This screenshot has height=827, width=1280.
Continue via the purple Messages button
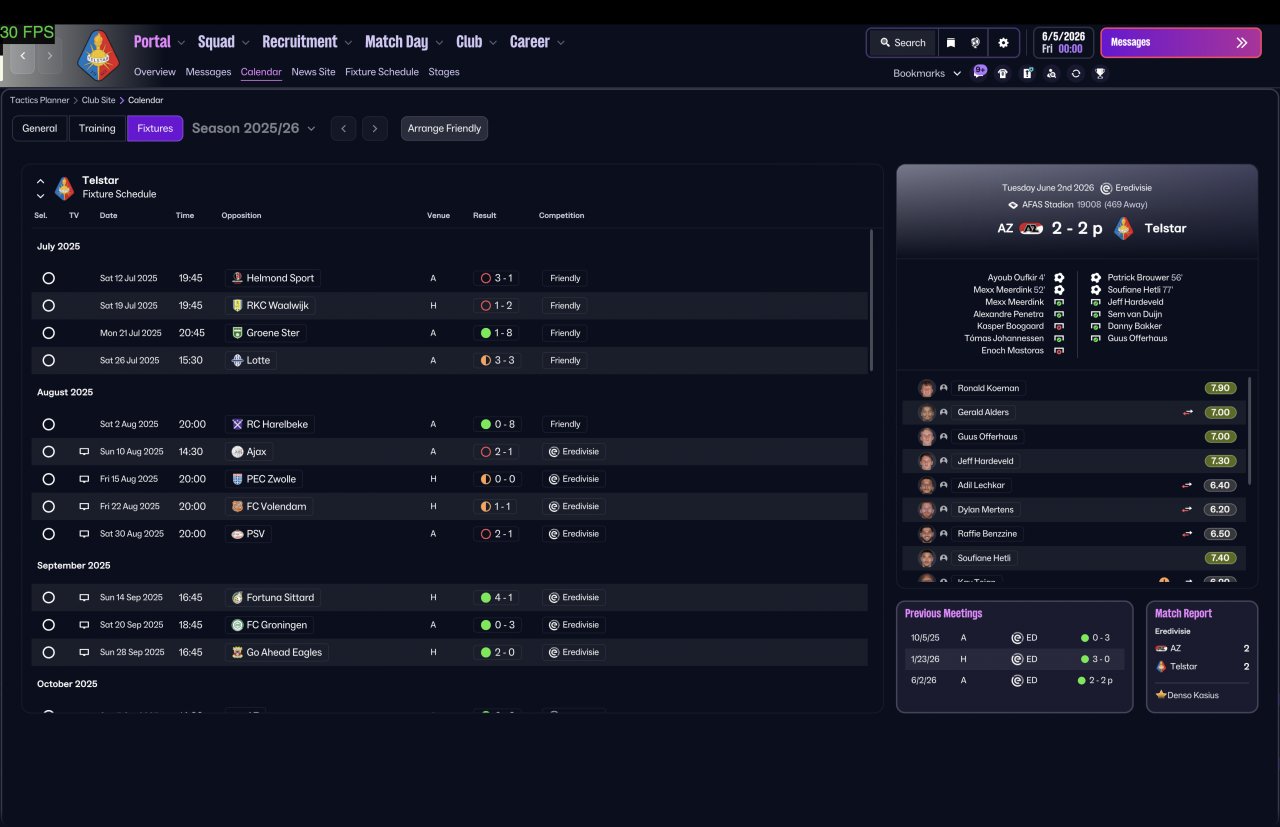tap(1180, 43)
